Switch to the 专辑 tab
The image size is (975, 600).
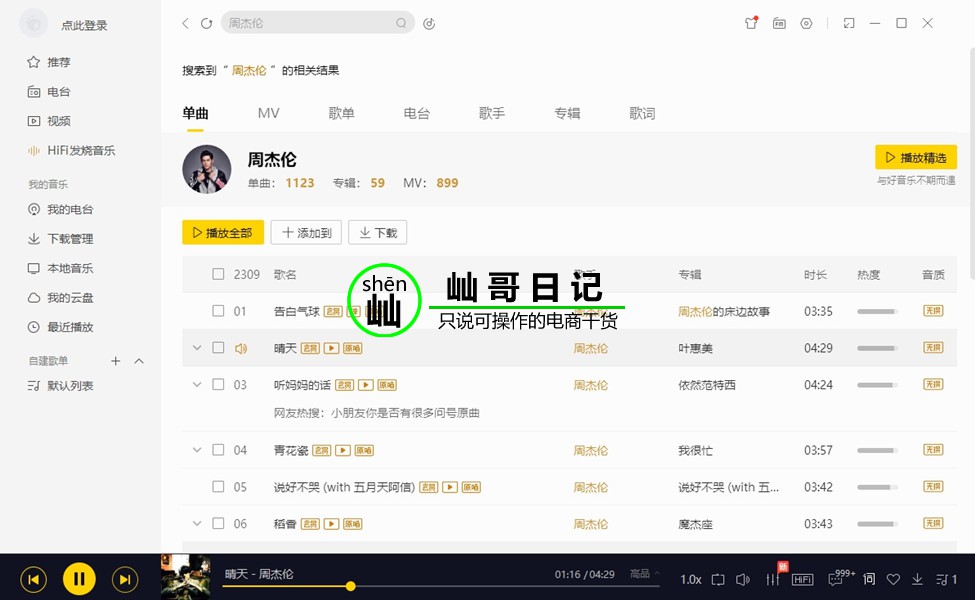point(567,113)
